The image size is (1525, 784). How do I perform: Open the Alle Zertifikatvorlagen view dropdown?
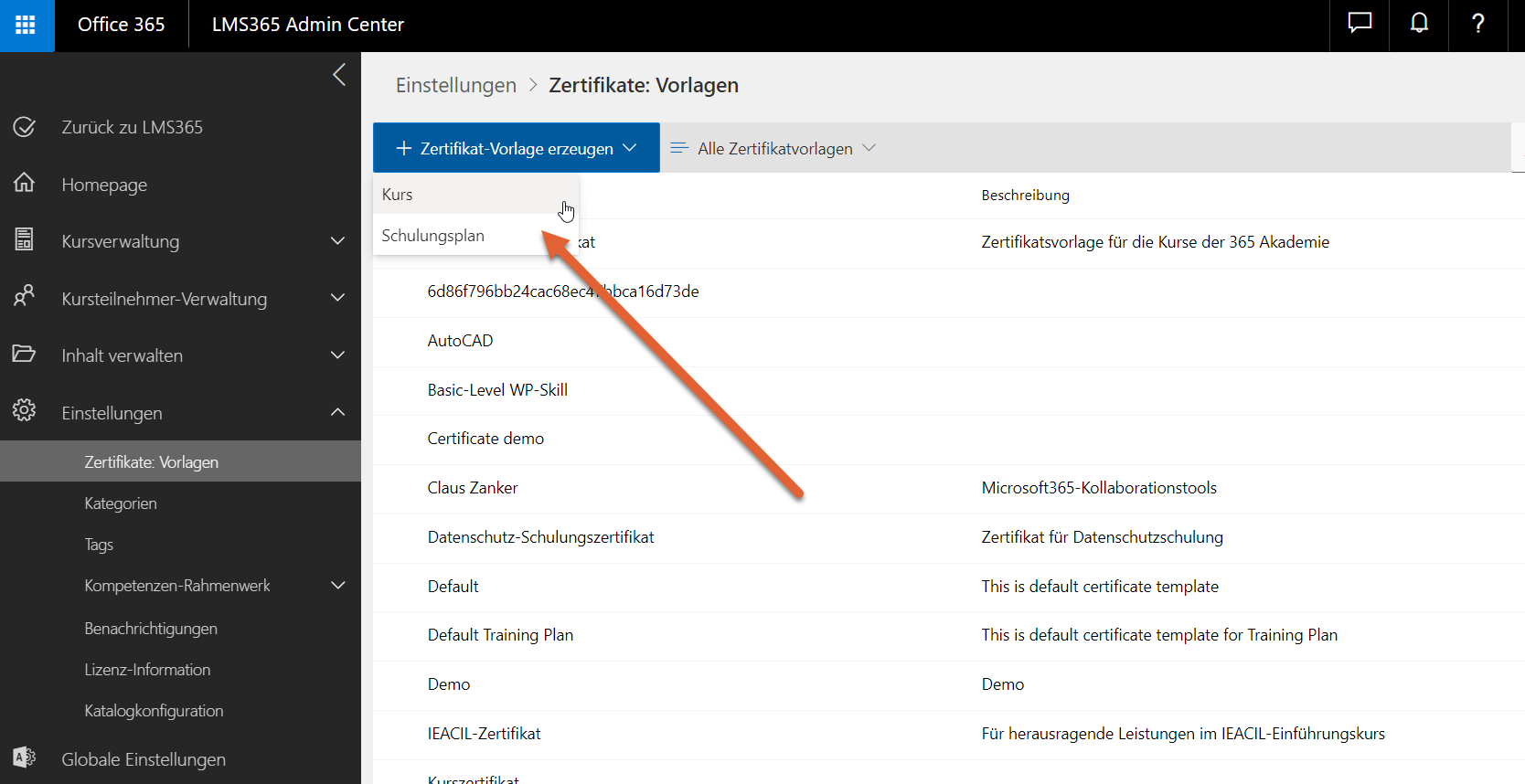pyautogui.click(x=773, y=148)
